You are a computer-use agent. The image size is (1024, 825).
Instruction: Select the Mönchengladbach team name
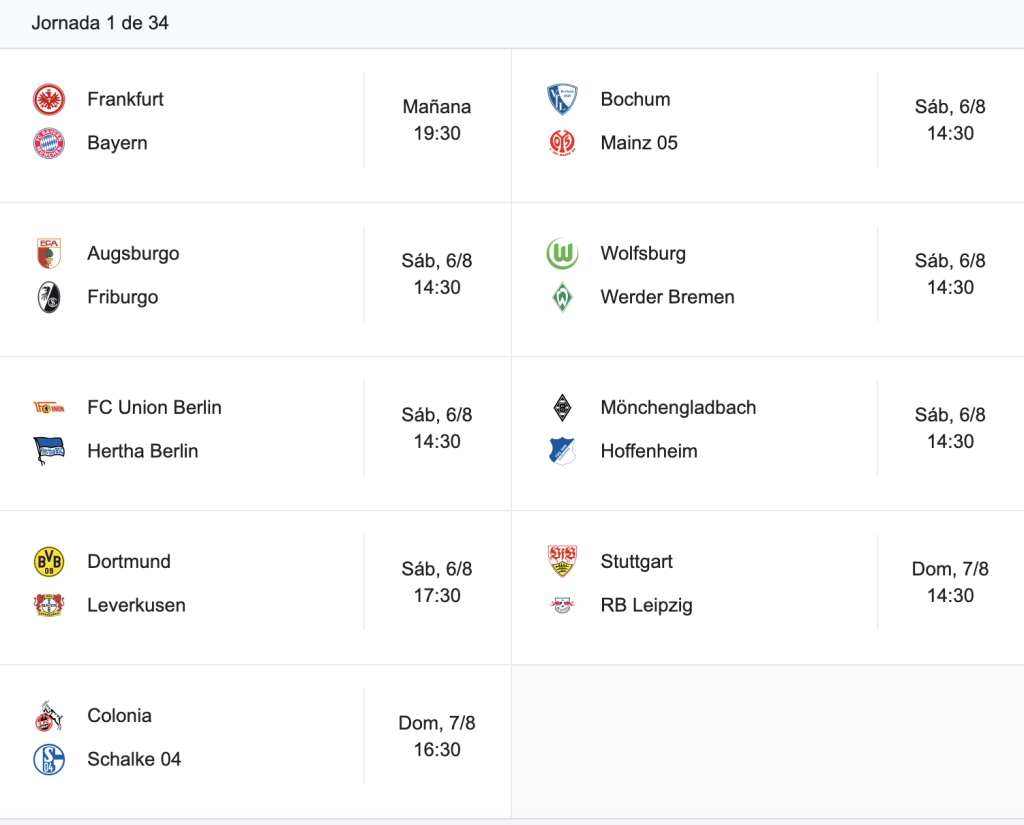pyautogui.click(x=679, y=408)
